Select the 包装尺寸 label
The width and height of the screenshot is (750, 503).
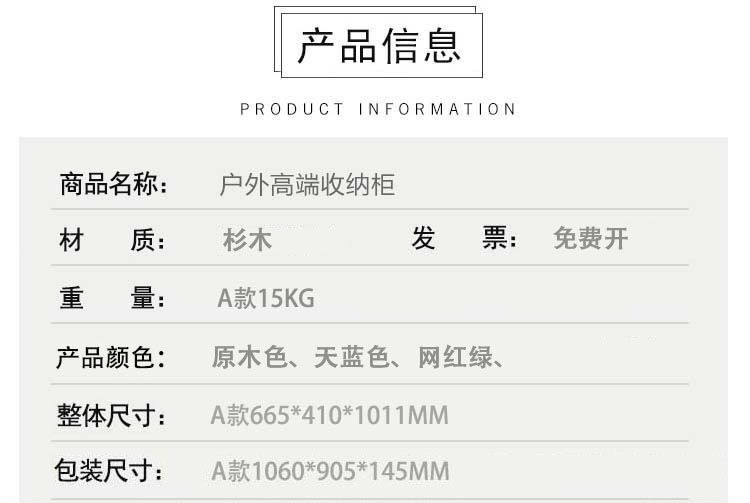pyautogui.click(x=111, y=471)
